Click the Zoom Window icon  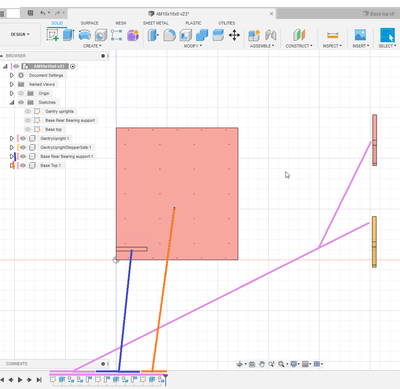[x=271, y=364]
